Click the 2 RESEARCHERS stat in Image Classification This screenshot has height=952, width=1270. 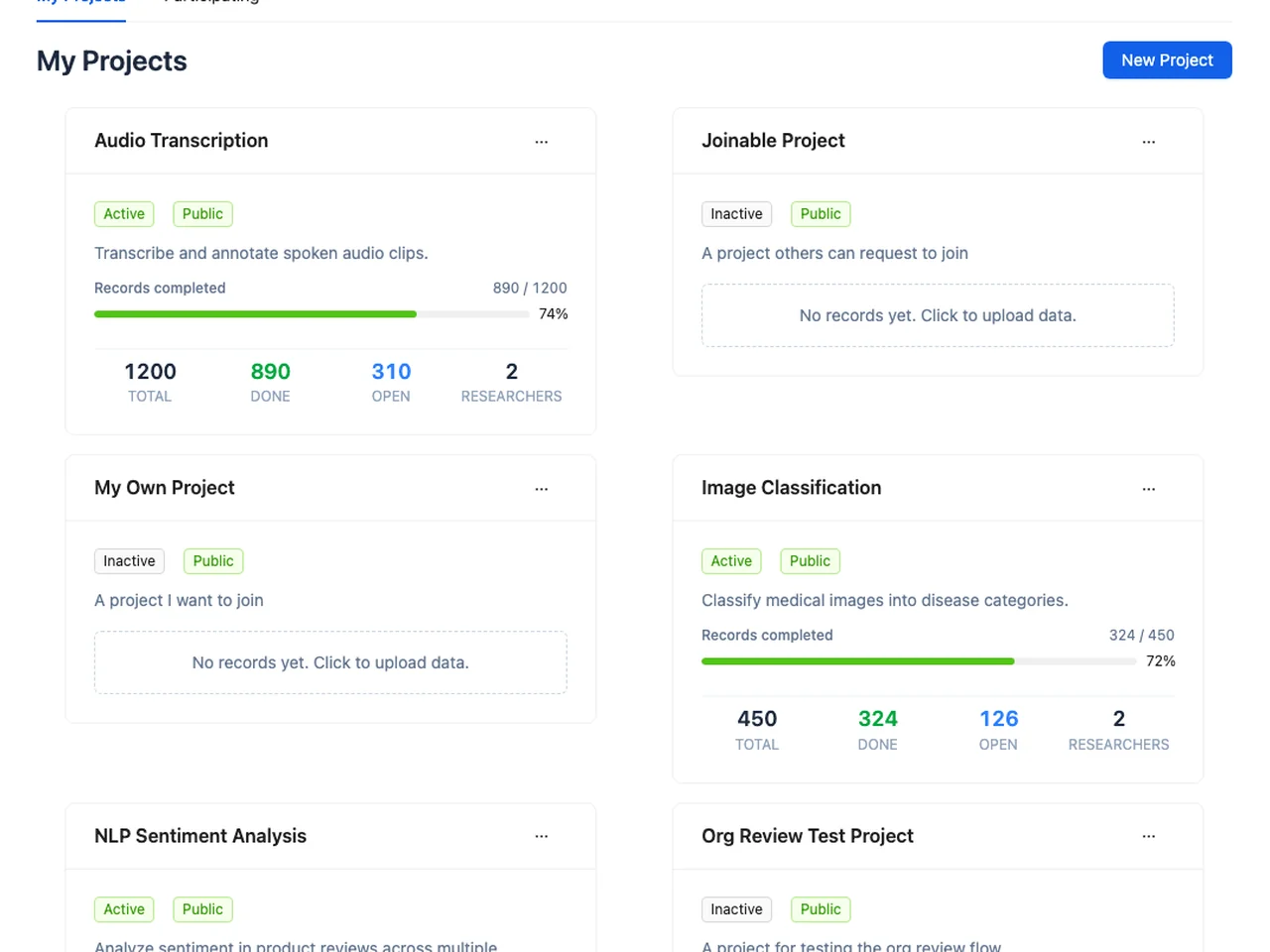tap(1118, 730)
